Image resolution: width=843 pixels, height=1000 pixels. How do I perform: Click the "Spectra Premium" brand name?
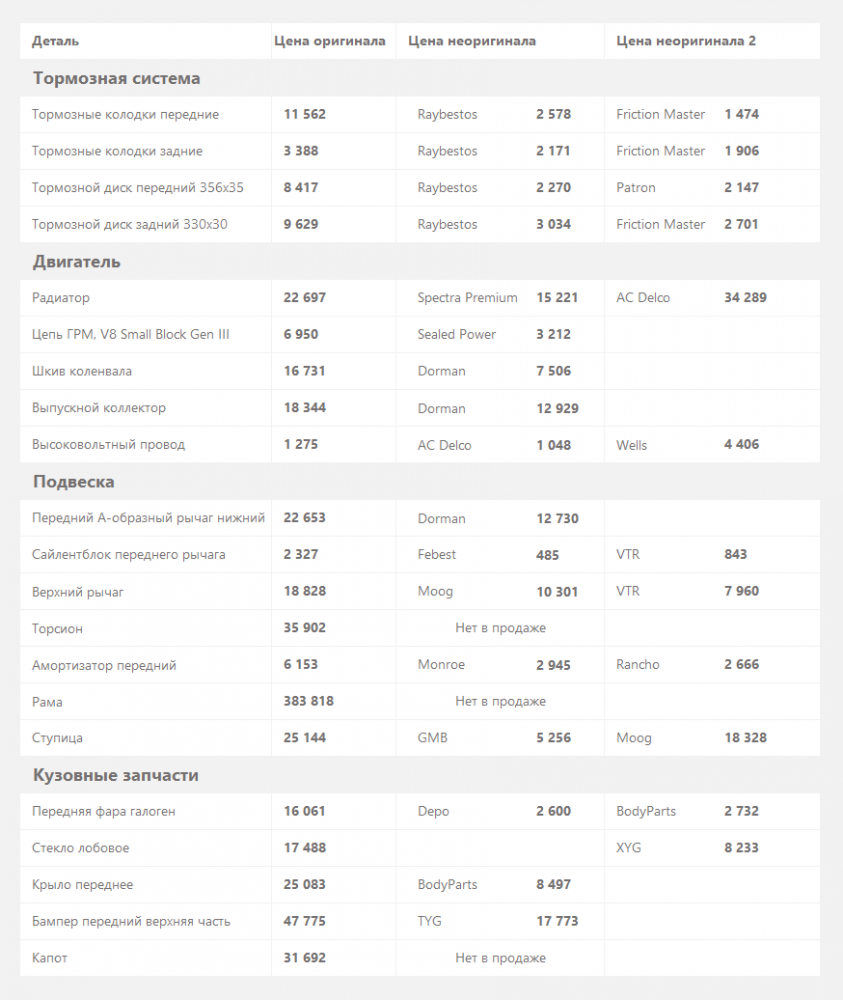click(467, 298)
